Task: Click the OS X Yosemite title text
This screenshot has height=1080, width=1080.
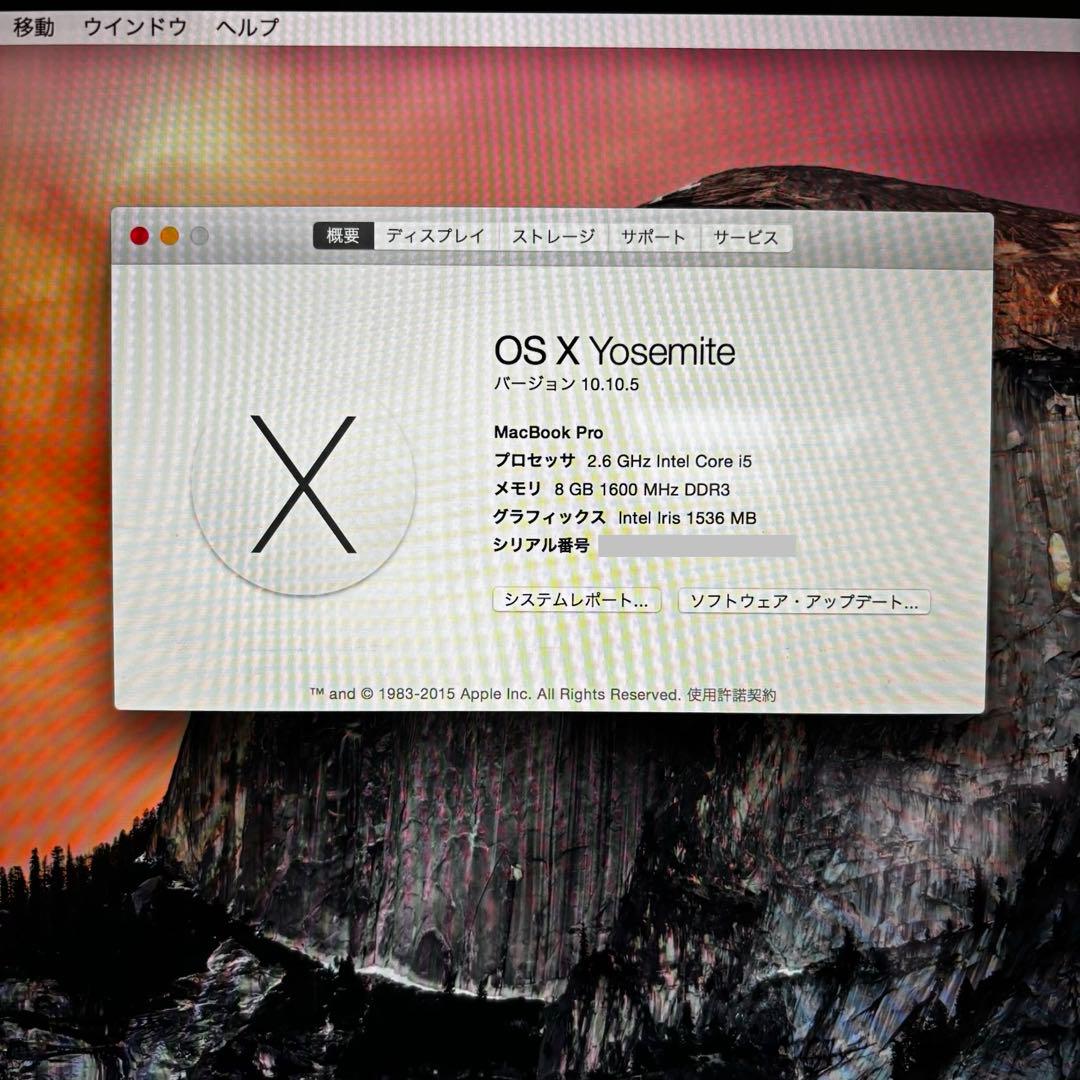Action: click(614, 350)
